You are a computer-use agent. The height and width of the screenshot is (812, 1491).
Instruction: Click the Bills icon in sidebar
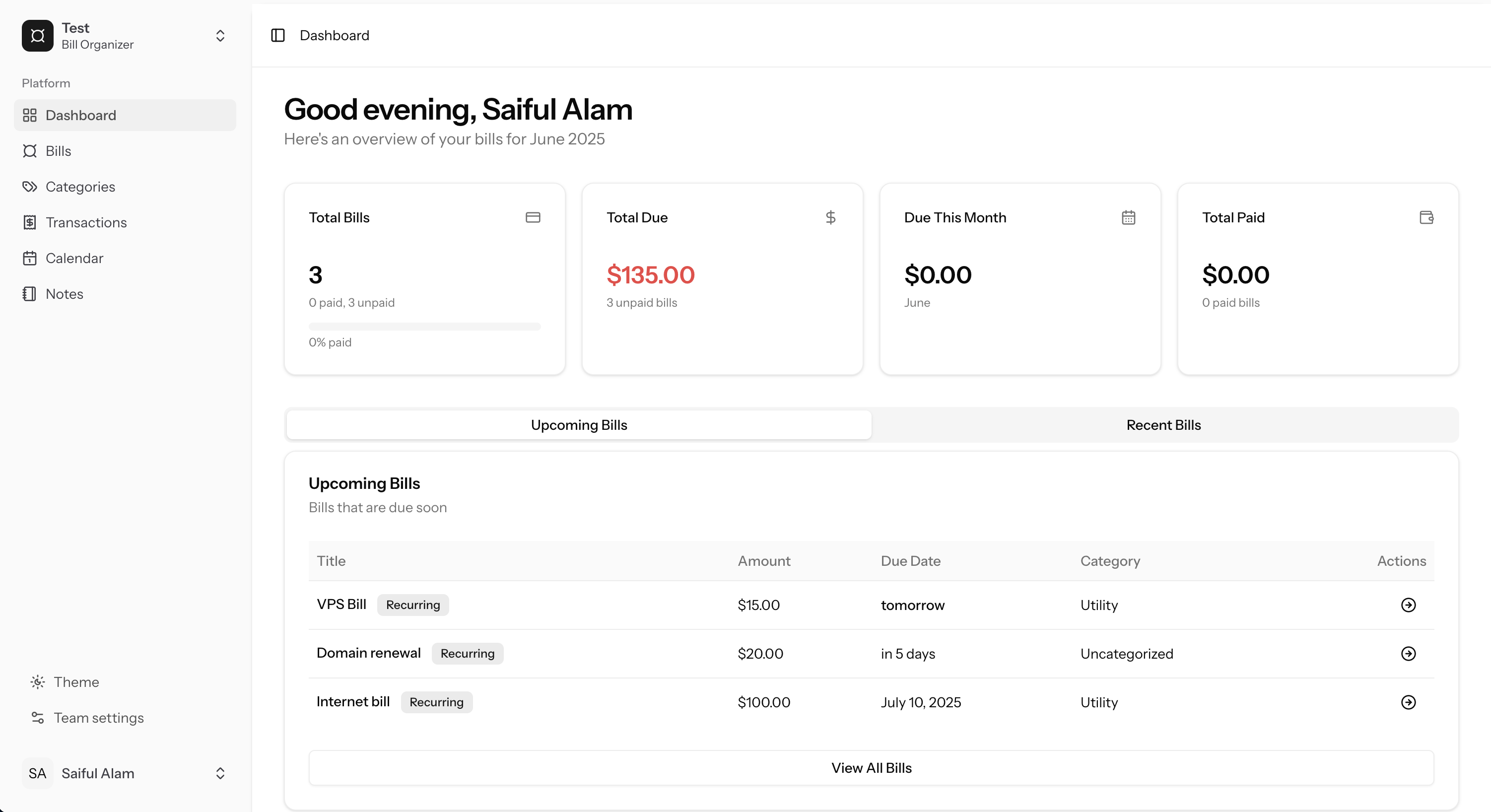[x=29, y=151]
